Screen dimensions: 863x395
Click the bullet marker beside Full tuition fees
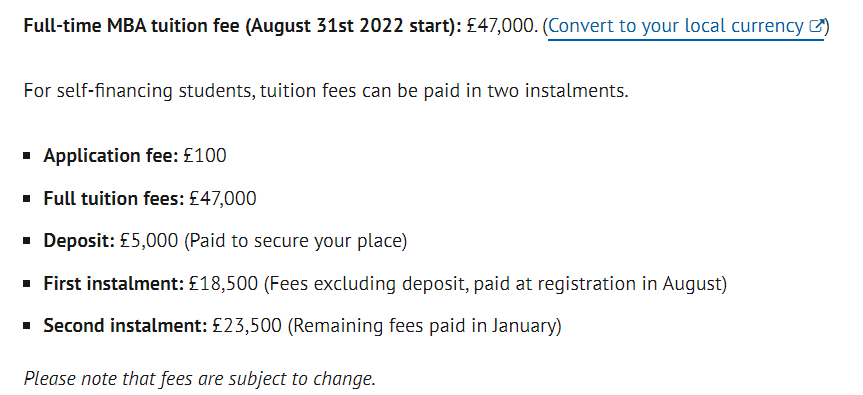pos(27,199)
